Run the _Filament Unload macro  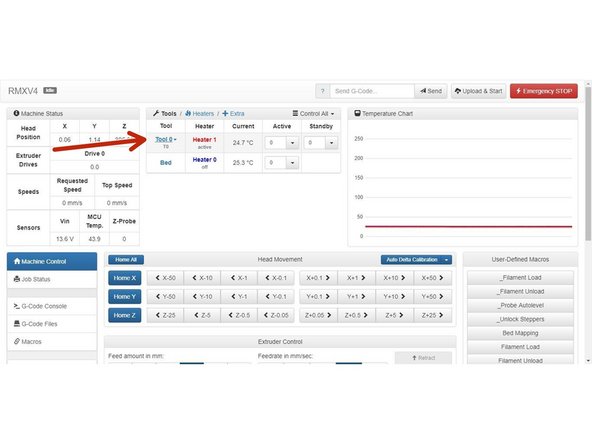[520, 291]
